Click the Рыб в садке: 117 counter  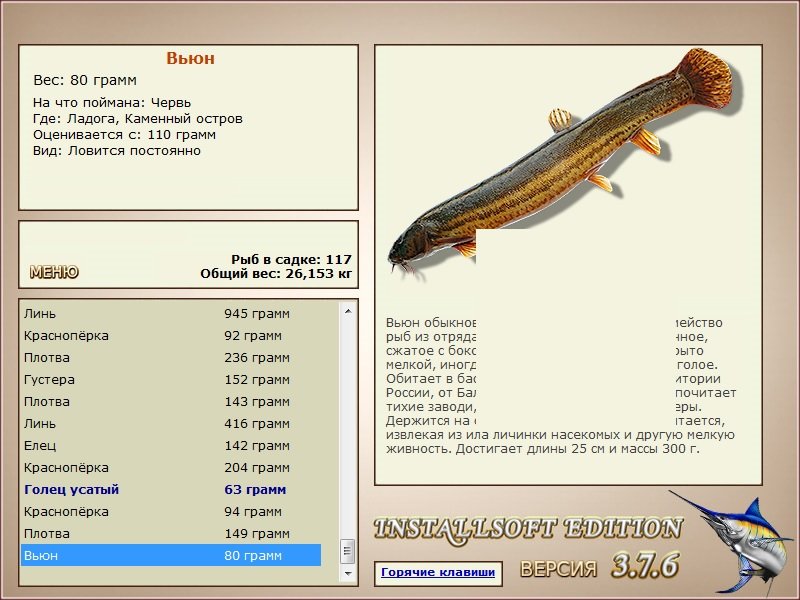pyautogui.click(x=291, y=259)
